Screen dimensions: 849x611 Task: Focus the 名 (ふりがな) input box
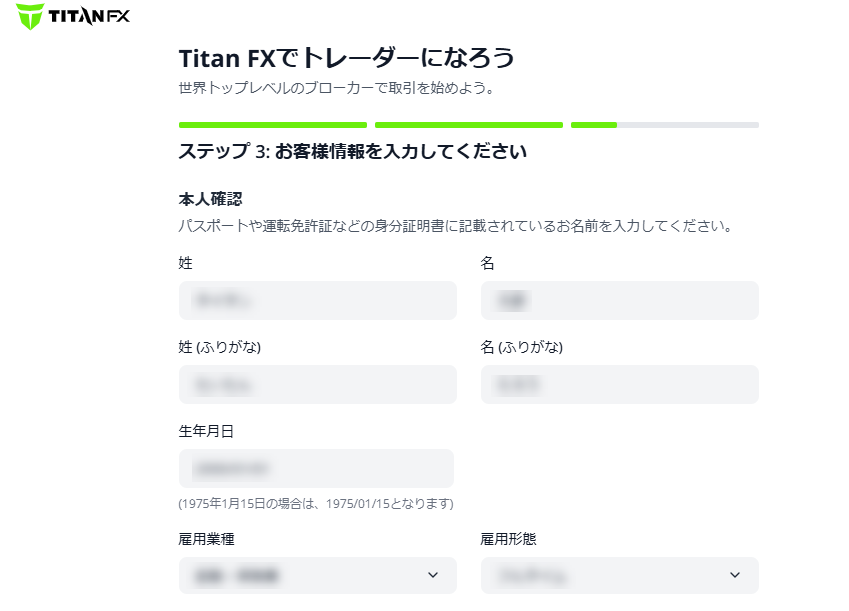619,384
